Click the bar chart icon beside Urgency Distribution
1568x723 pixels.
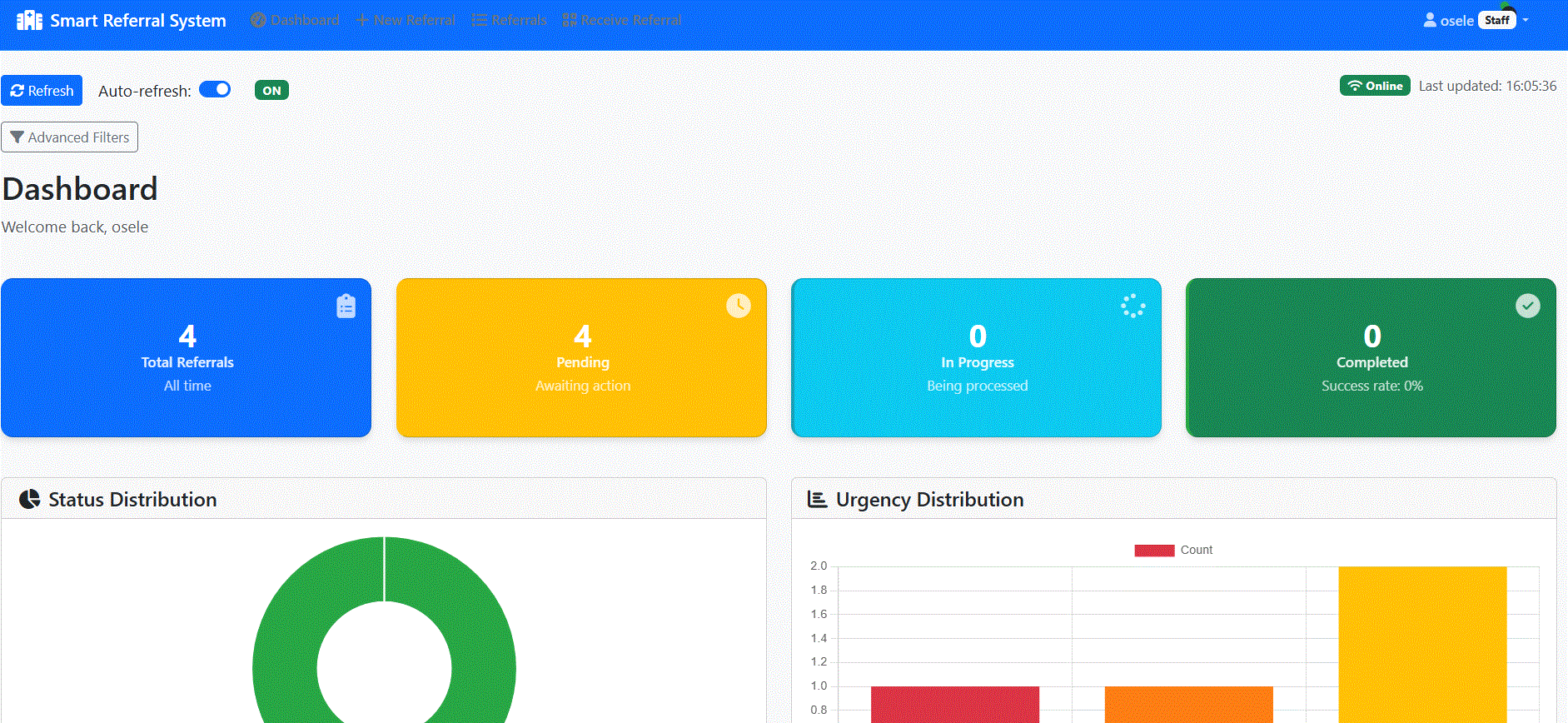point(817,499)
